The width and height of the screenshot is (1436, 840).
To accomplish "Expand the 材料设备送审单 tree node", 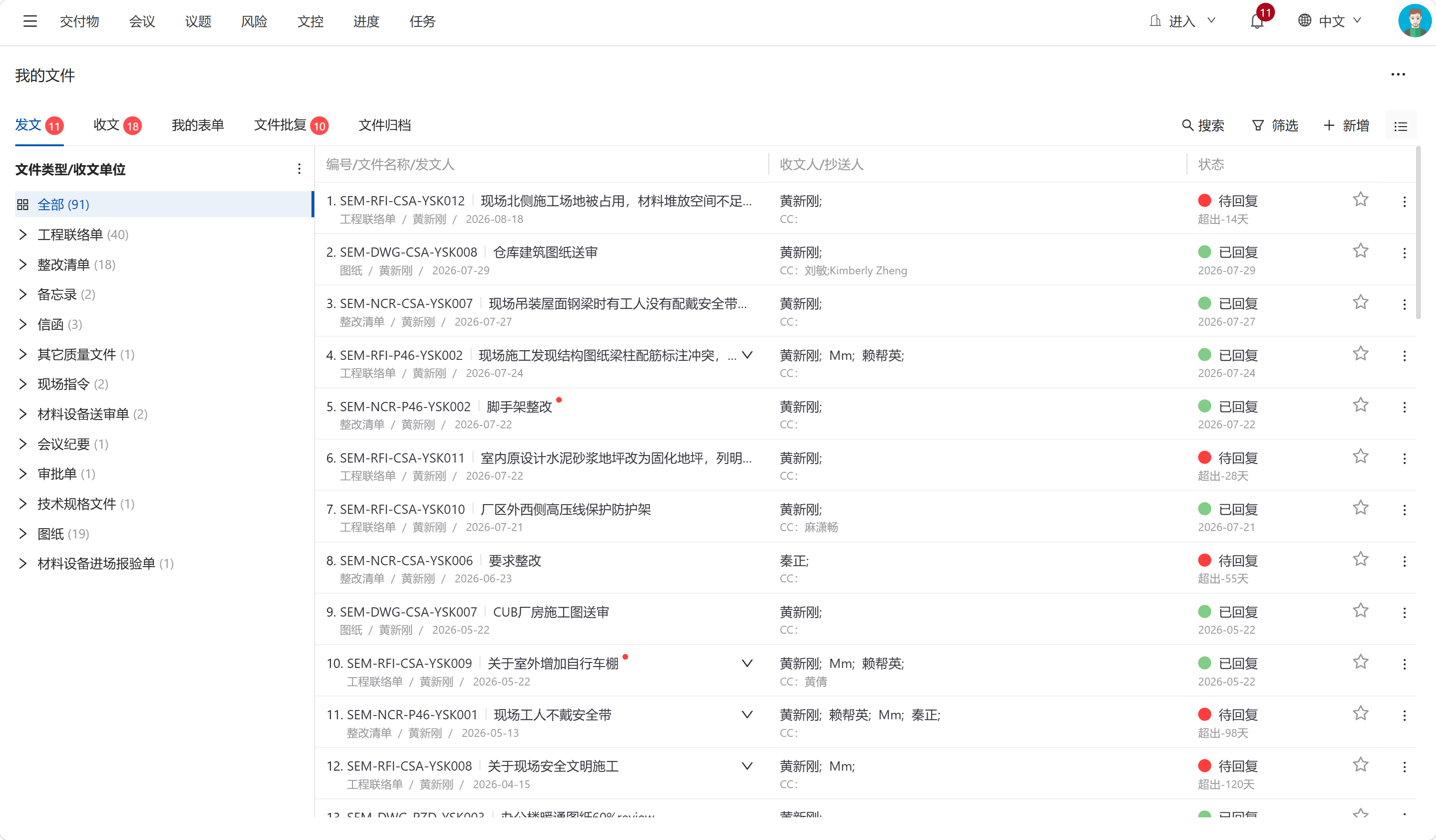I will pos(23,414).
